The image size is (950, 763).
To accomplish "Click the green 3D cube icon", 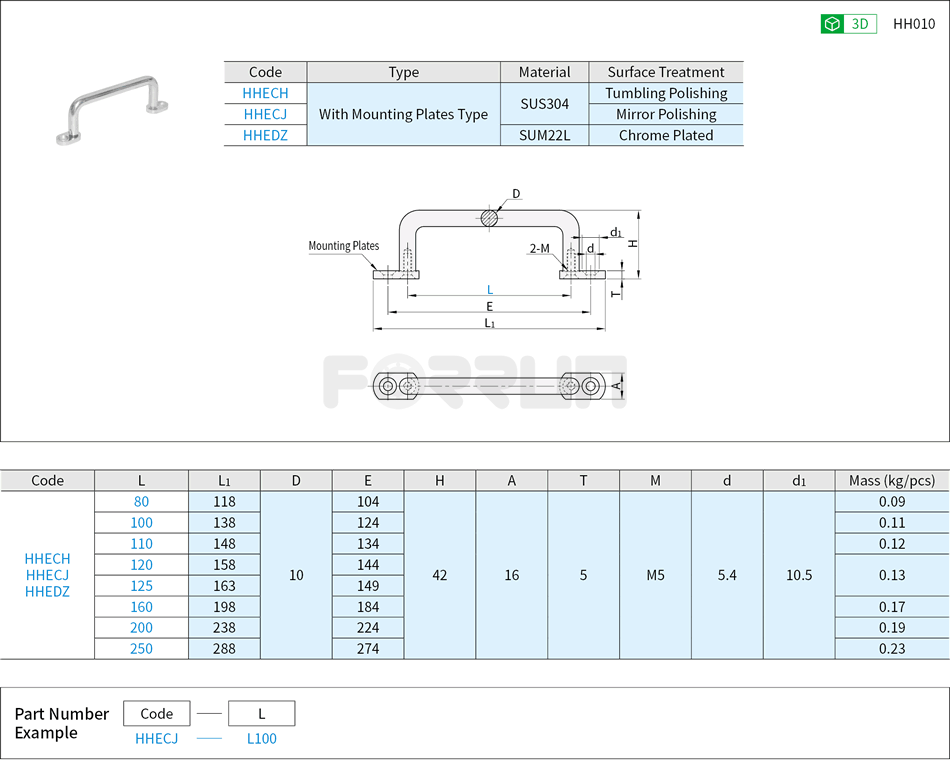I will coord(832,24).
